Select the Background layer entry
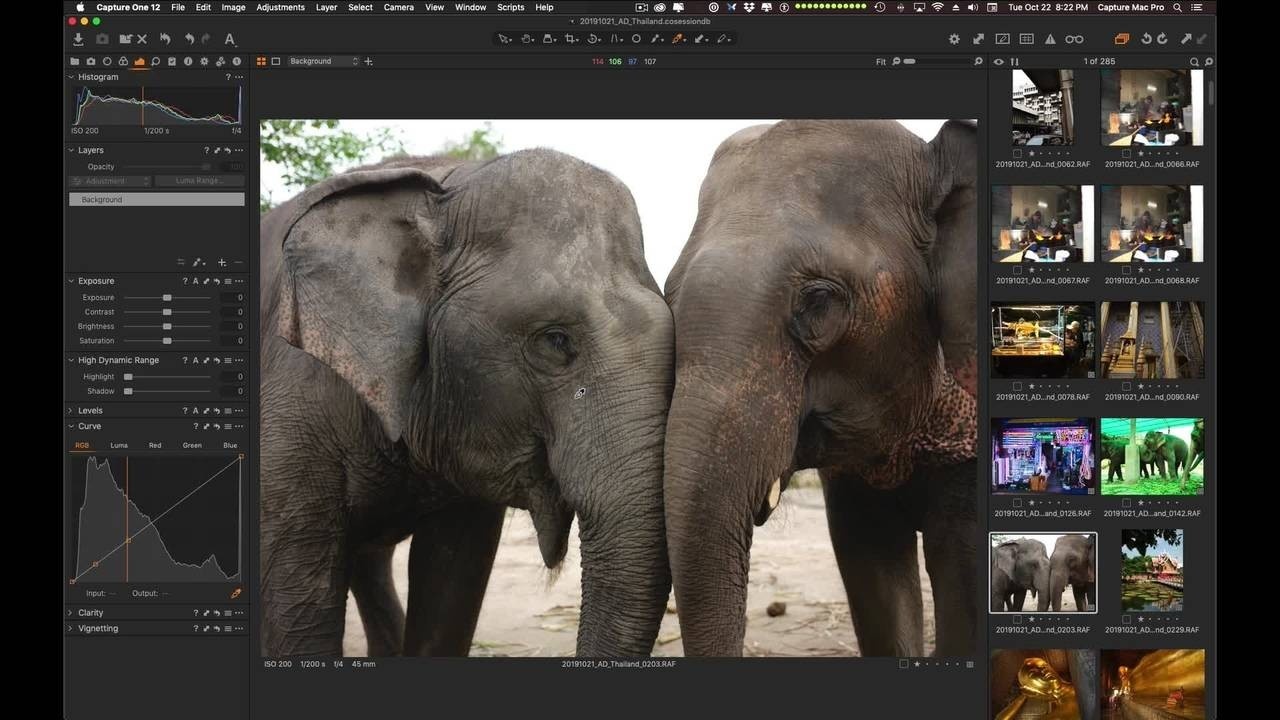This screenshot has height=720, width=1280. (x=156, y=200)
